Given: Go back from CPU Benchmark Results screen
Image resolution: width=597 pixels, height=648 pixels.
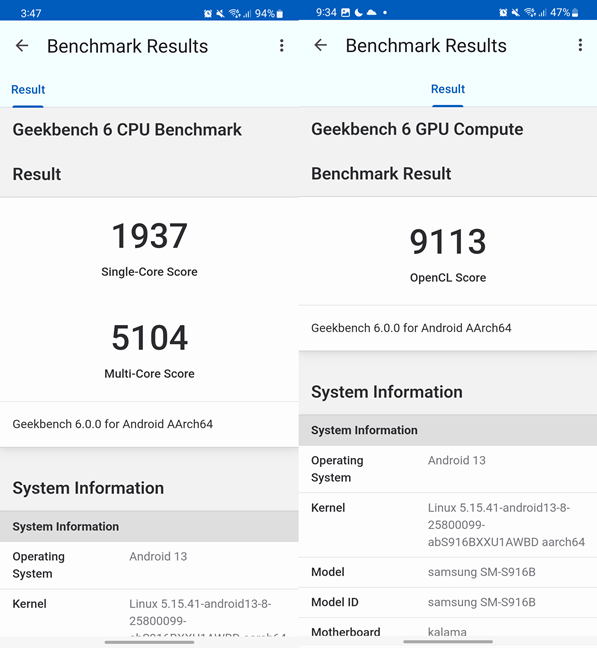Looking at the screenshot, I should pyautogui.click(x=22, y=45).
